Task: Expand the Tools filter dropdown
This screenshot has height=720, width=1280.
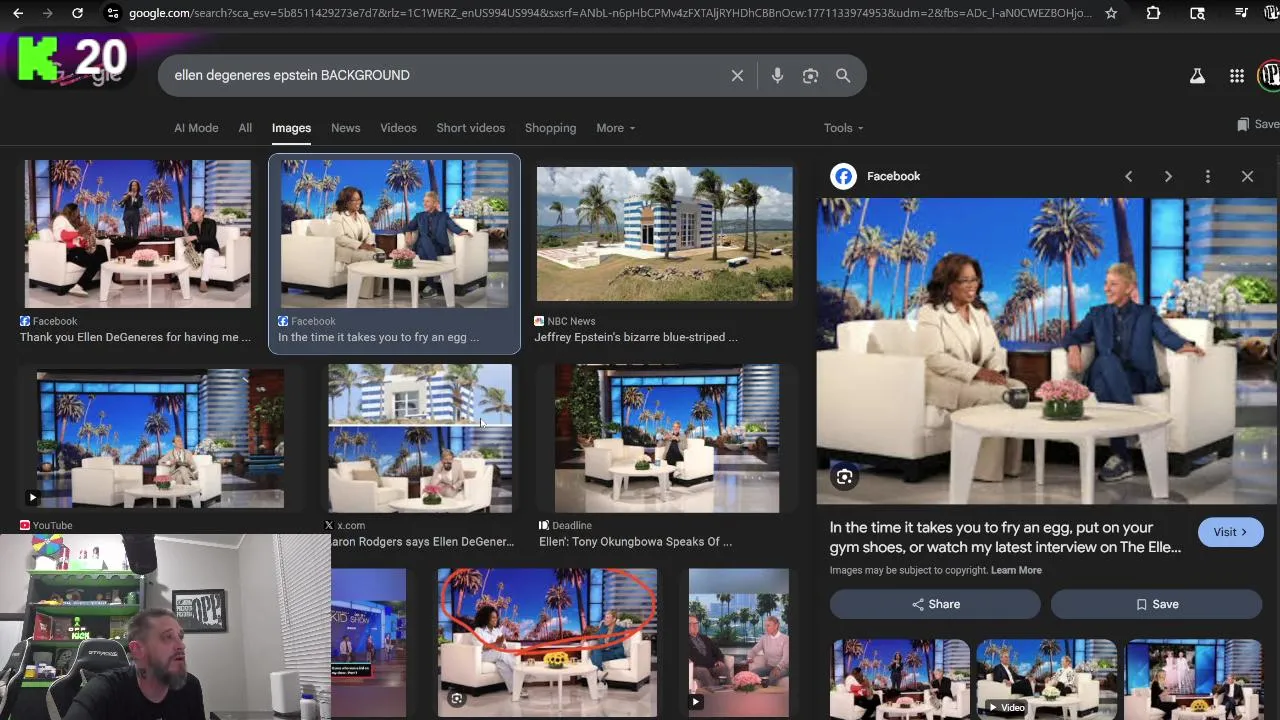Action: (843, 128)
